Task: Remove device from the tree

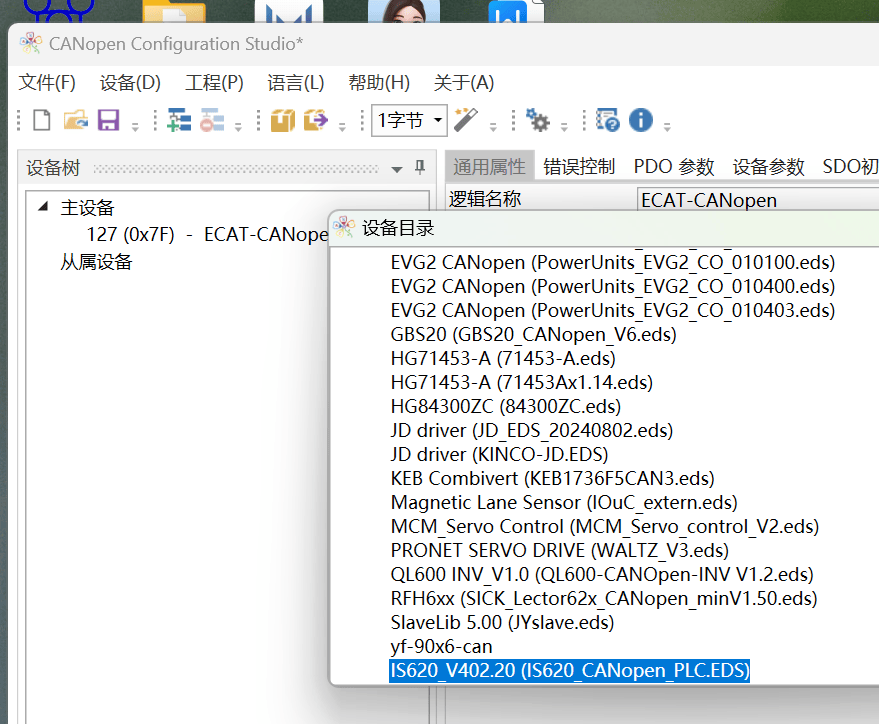Action: pos(212,120)
